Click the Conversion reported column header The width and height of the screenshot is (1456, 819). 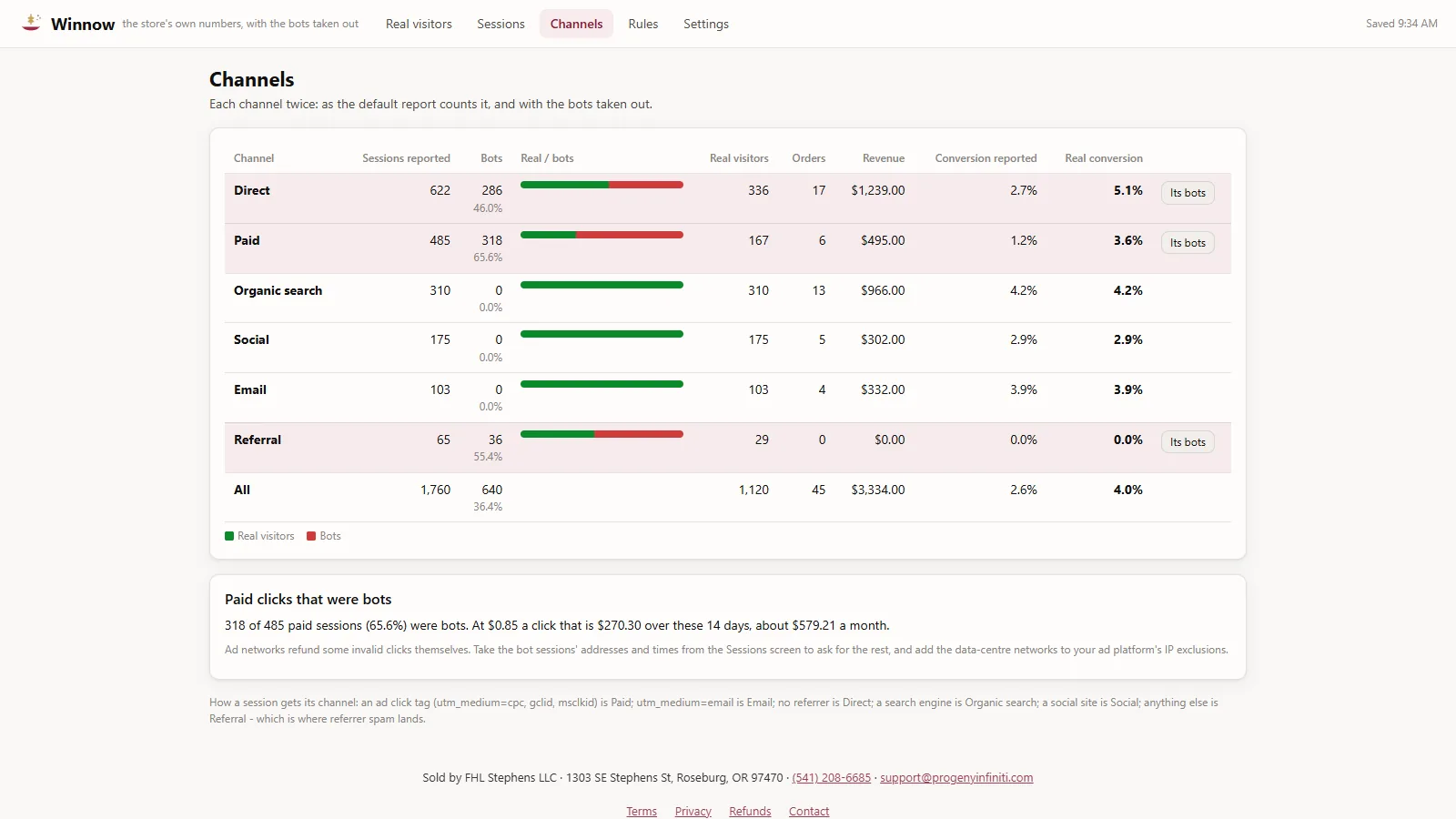(986, 158)
